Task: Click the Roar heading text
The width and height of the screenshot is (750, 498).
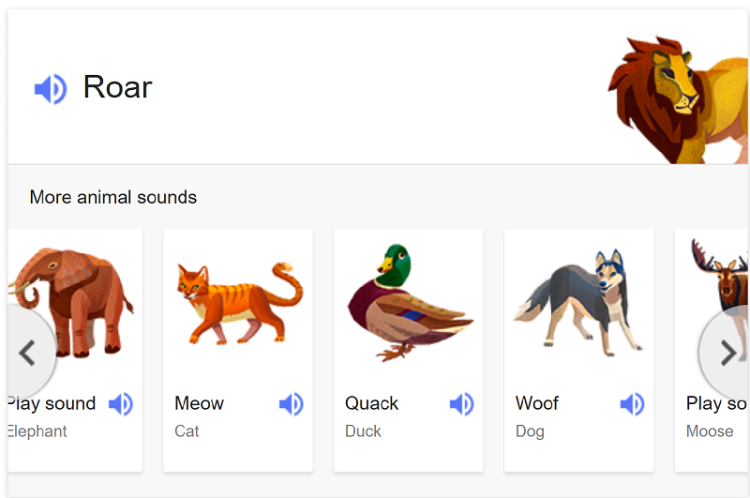Action: tap(118, 87)
